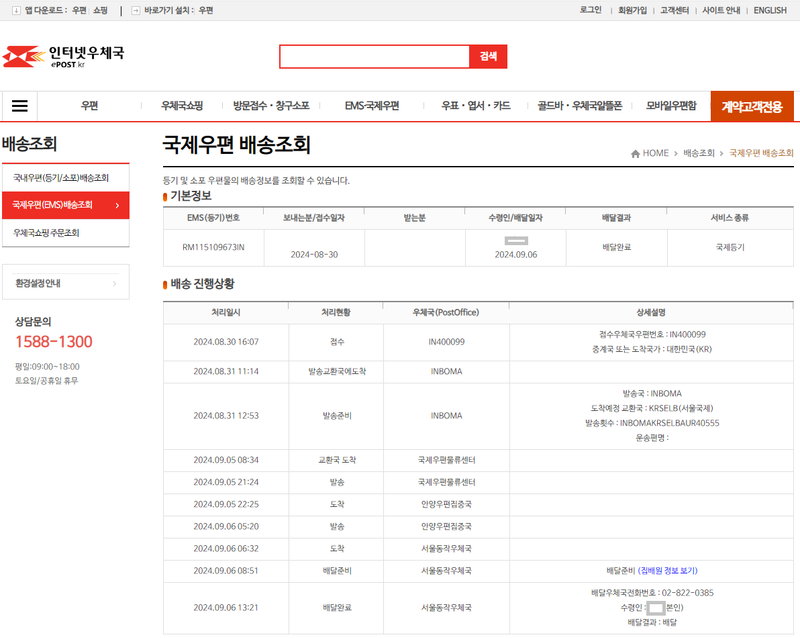
Task: Focus the top search input field
Action: pos(374,56)
